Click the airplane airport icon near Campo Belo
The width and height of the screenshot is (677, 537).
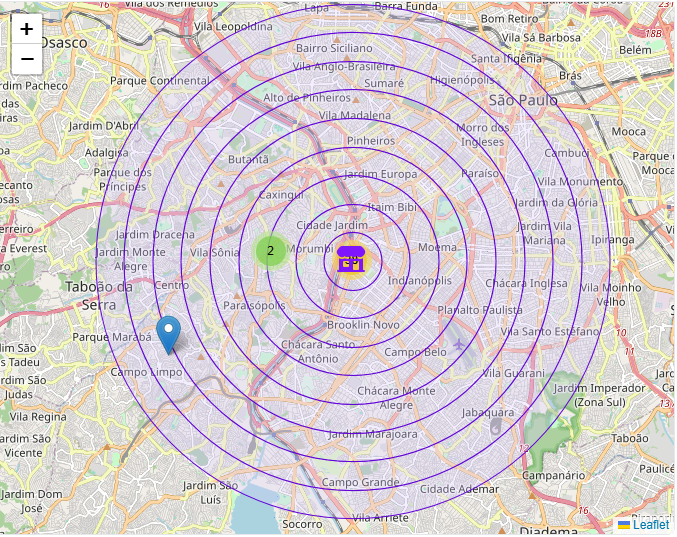459,345
